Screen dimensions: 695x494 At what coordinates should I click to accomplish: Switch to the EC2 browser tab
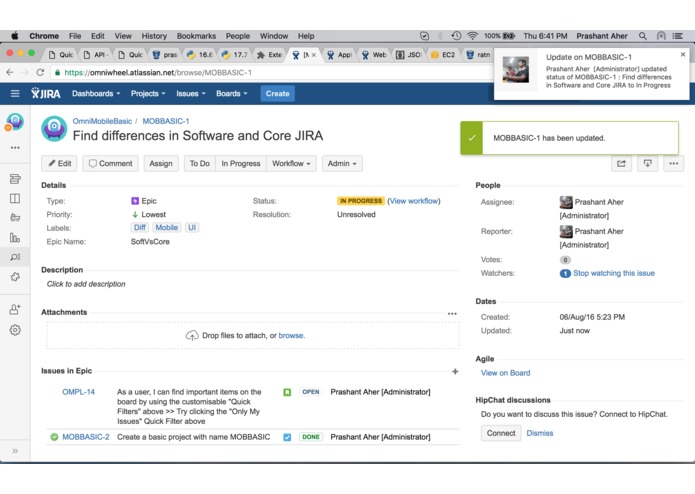coord(443,54)
